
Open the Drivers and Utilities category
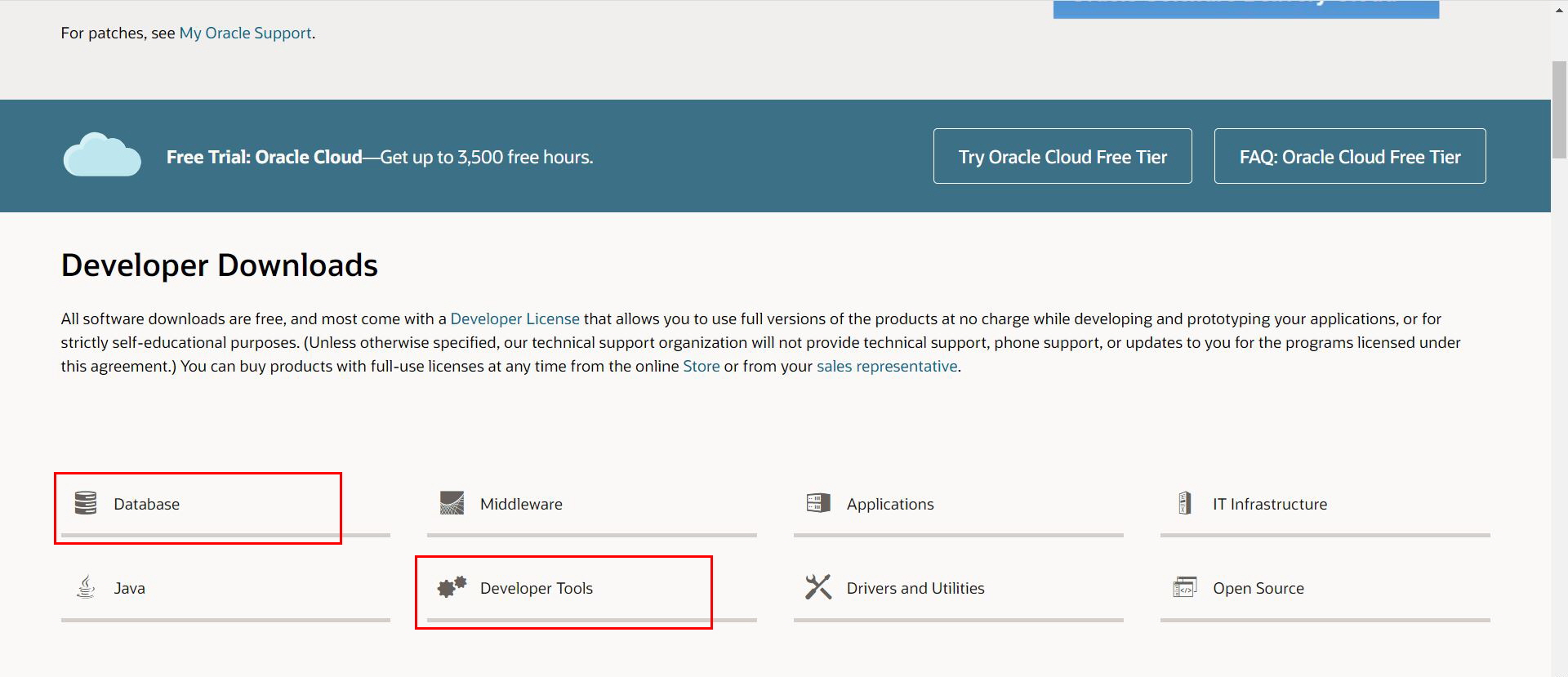click(959, 588)
